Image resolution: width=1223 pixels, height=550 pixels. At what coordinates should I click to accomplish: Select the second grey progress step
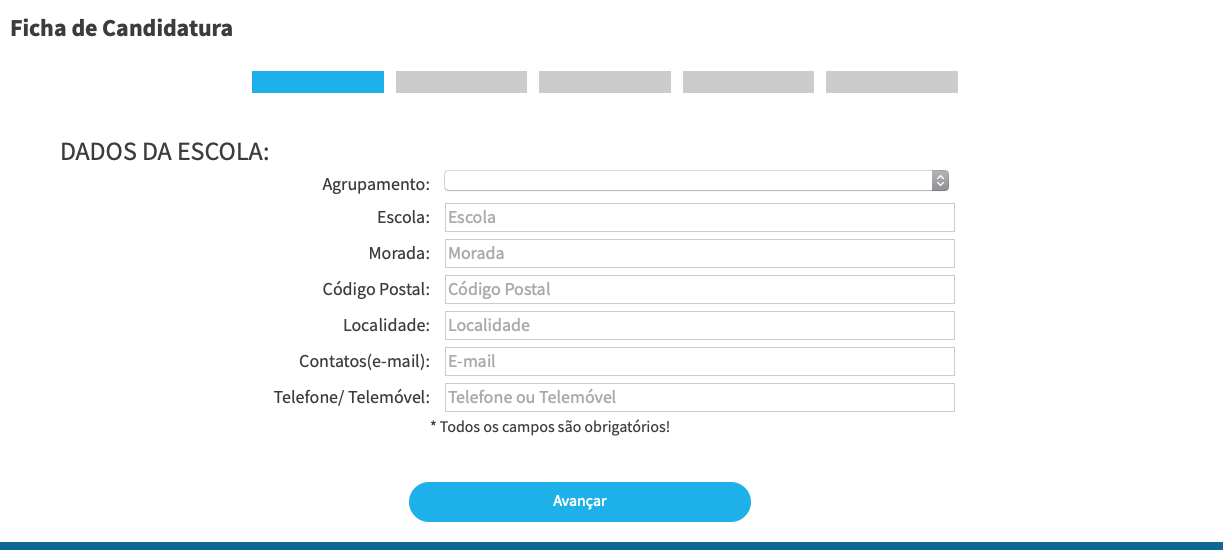pos(461,82)
